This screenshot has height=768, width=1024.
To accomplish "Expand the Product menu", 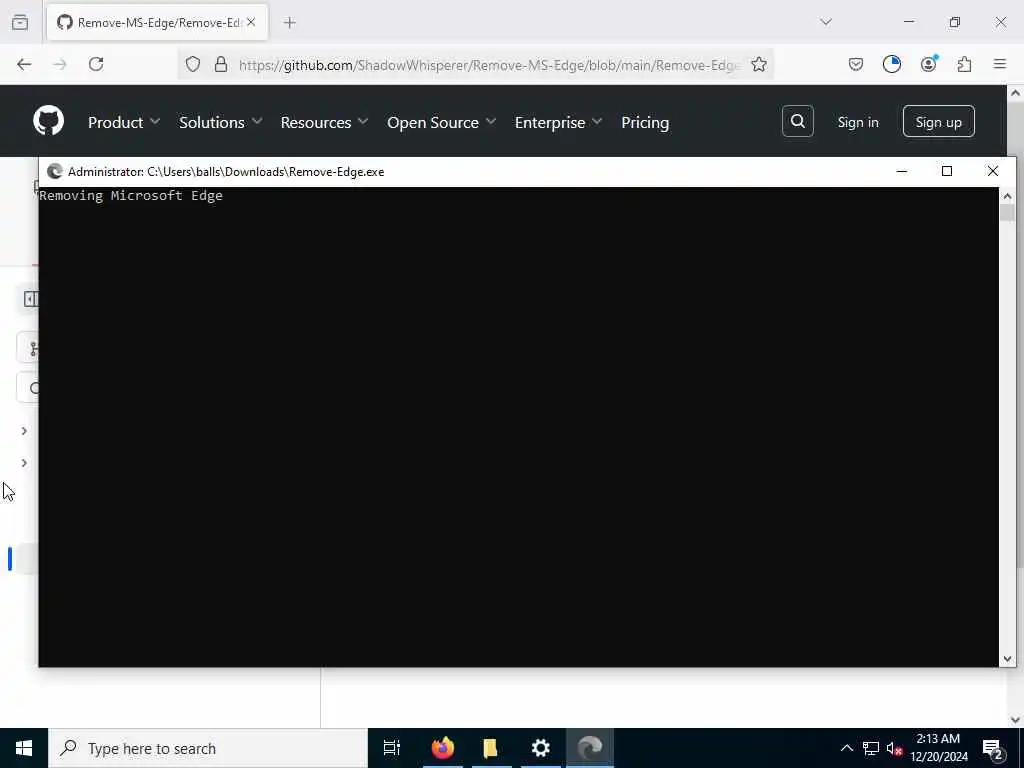I will click(123, 122).
